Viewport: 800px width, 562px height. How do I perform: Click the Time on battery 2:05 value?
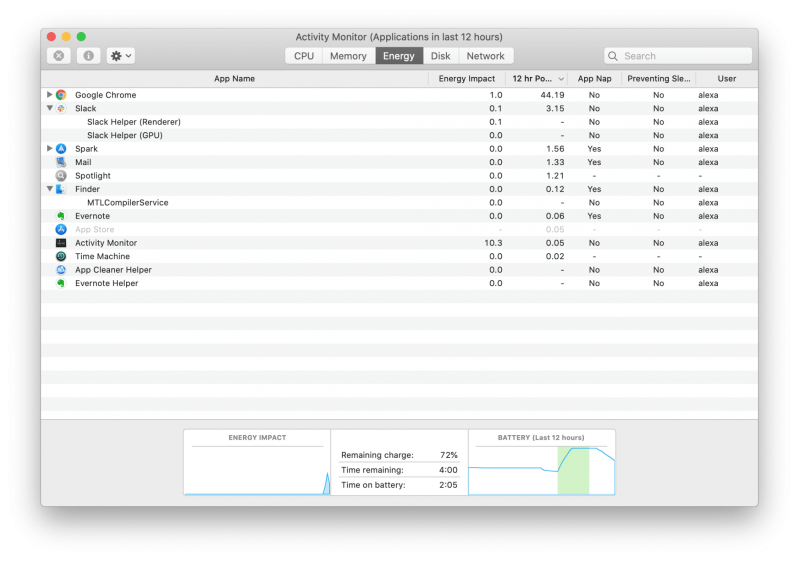point(448,485)
